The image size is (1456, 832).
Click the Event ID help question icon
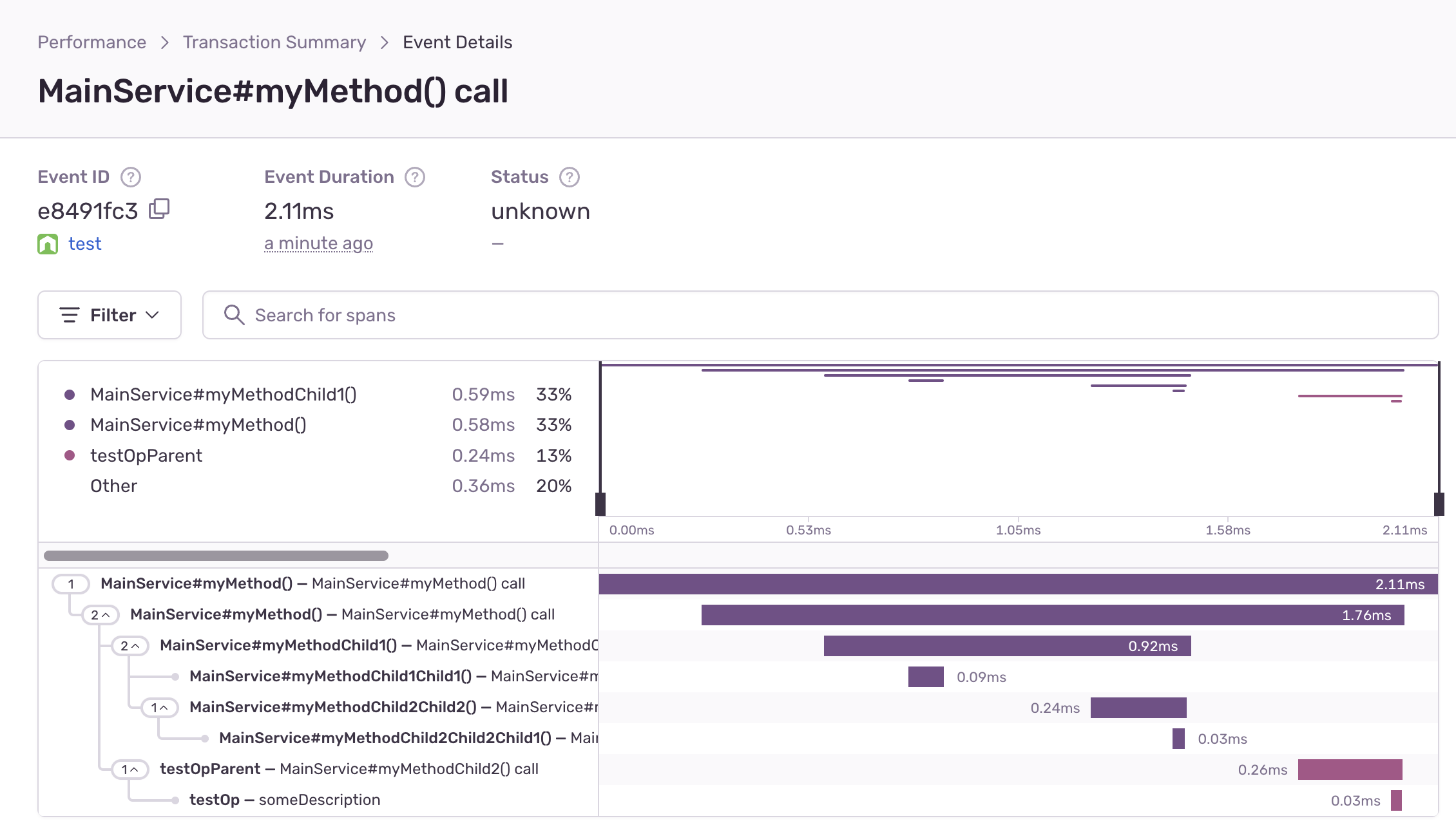click(131, 177)
